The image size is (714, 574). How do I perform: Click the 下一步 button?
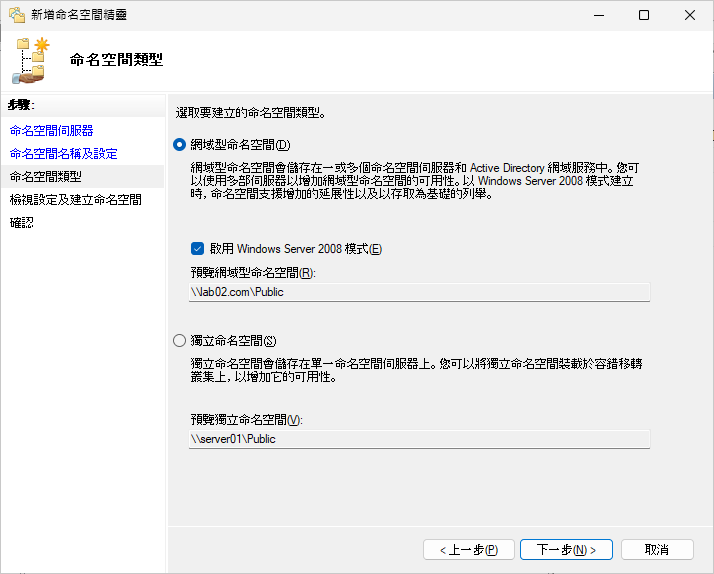click(x=566, y=549)
